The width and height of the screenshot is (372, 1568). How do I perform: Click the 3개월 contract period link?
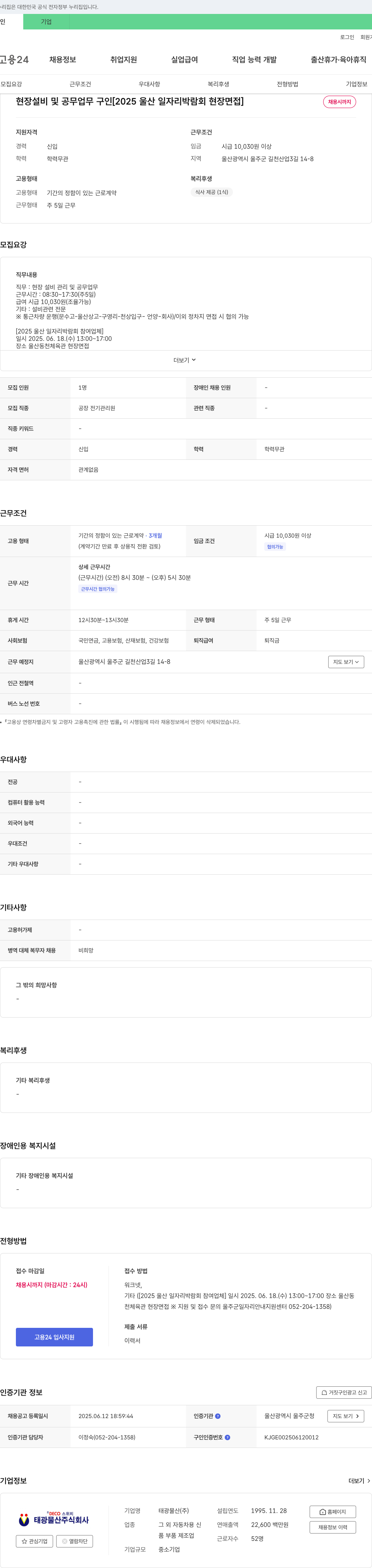[155, 536]
